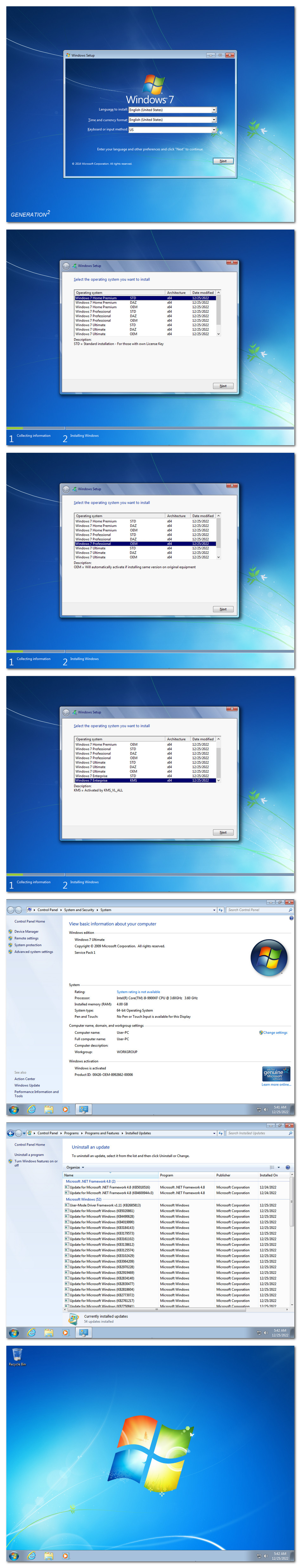Click the 5:41 AM clock in the tray
301x1568 pixels.
[280, 1110]
